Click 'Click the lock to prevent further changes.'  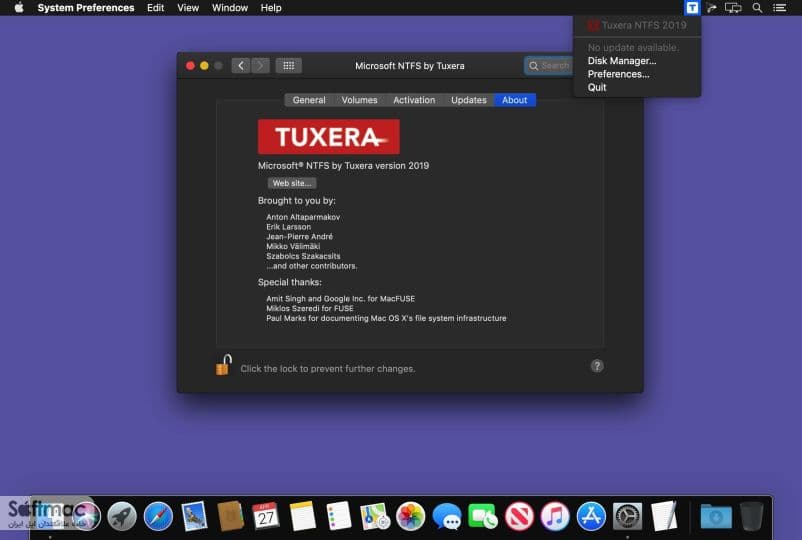click(328, 368)
